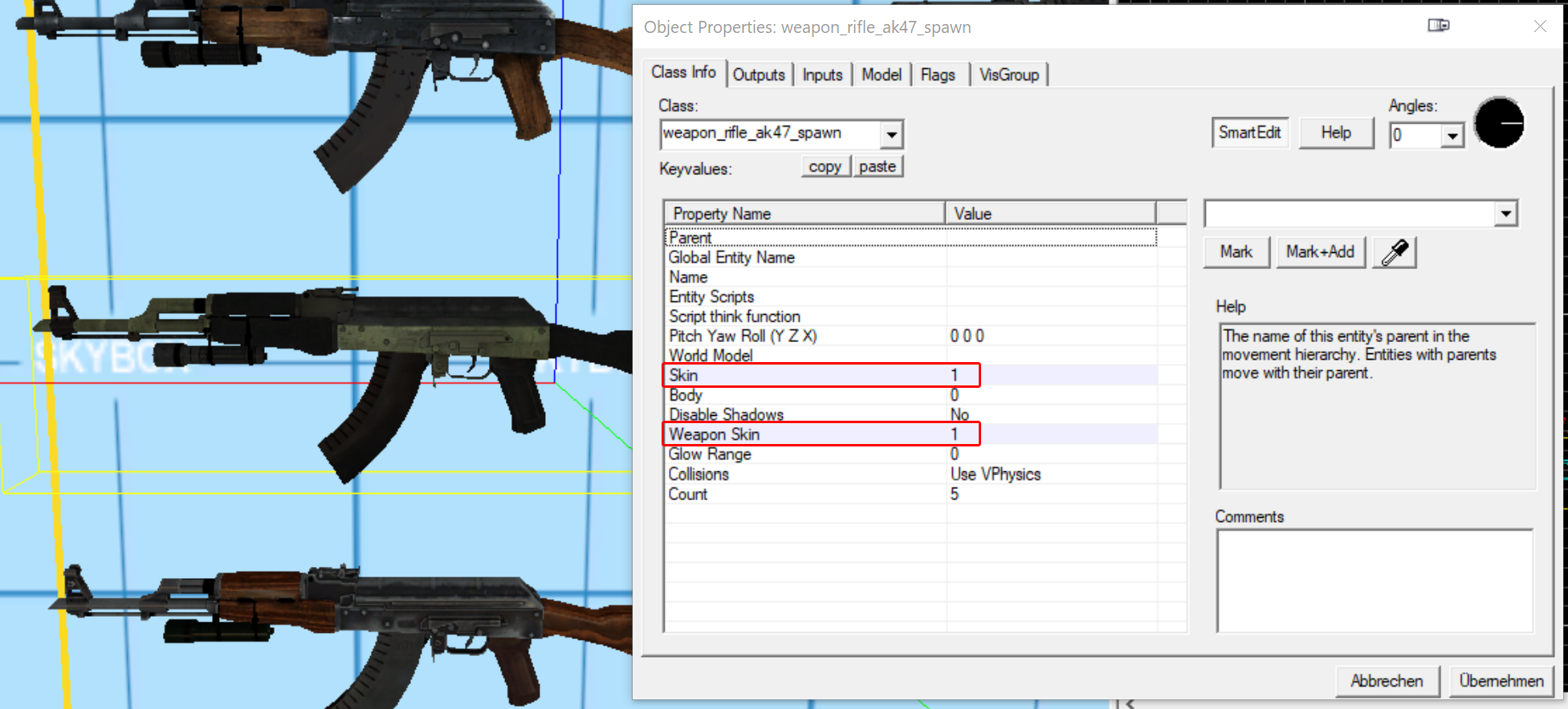Click the Angles value field

1416,136
